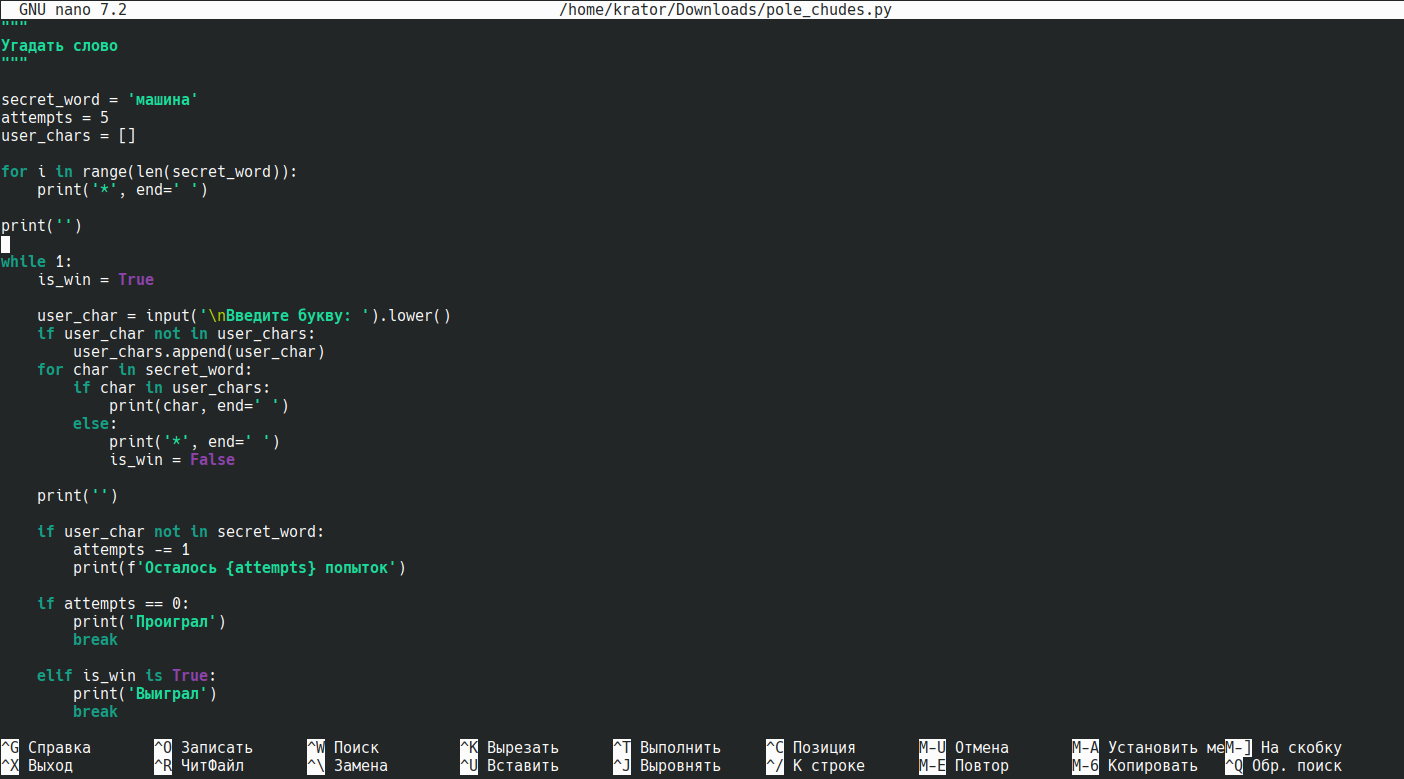Click the 'break' line under print('Выиграл')
Screen dimensions: 1404x779
point(95,712)
